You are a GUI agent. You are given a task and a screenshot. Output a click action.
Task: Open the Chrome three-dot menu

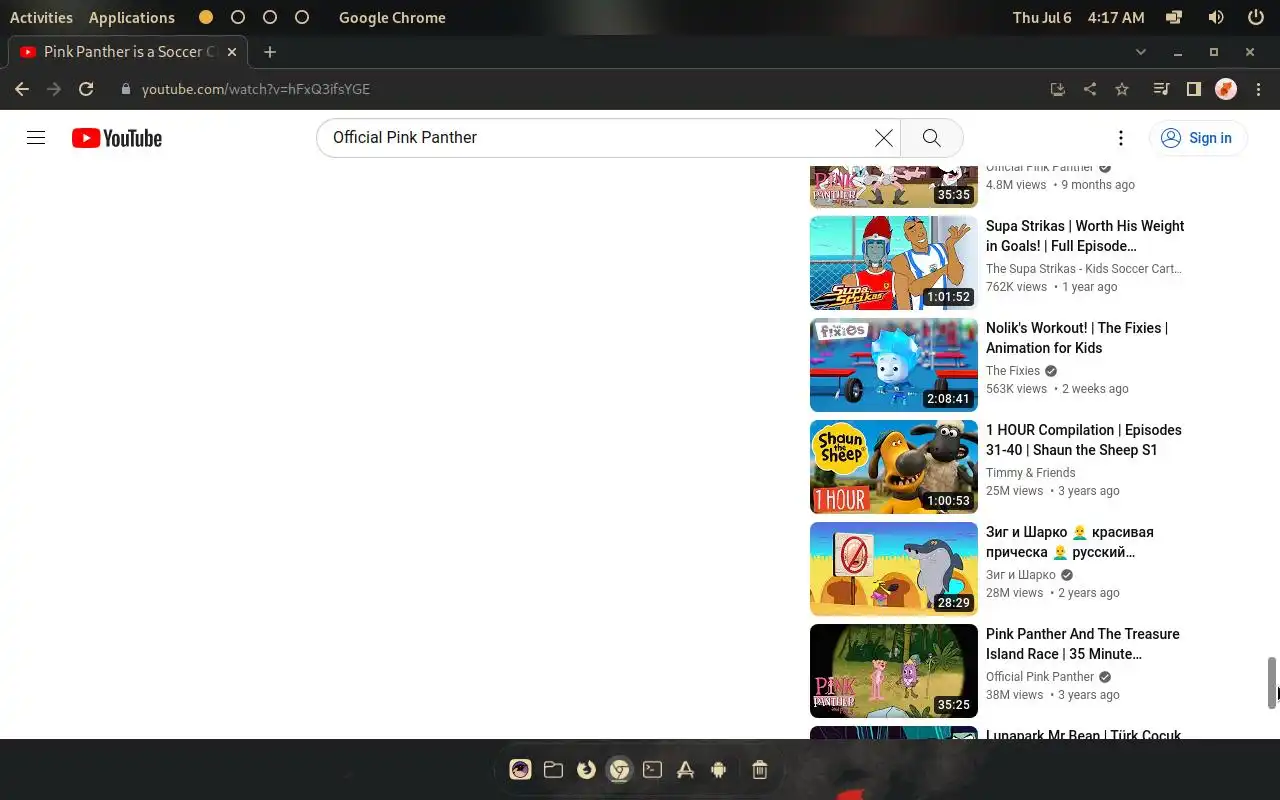pos(1258,89)
